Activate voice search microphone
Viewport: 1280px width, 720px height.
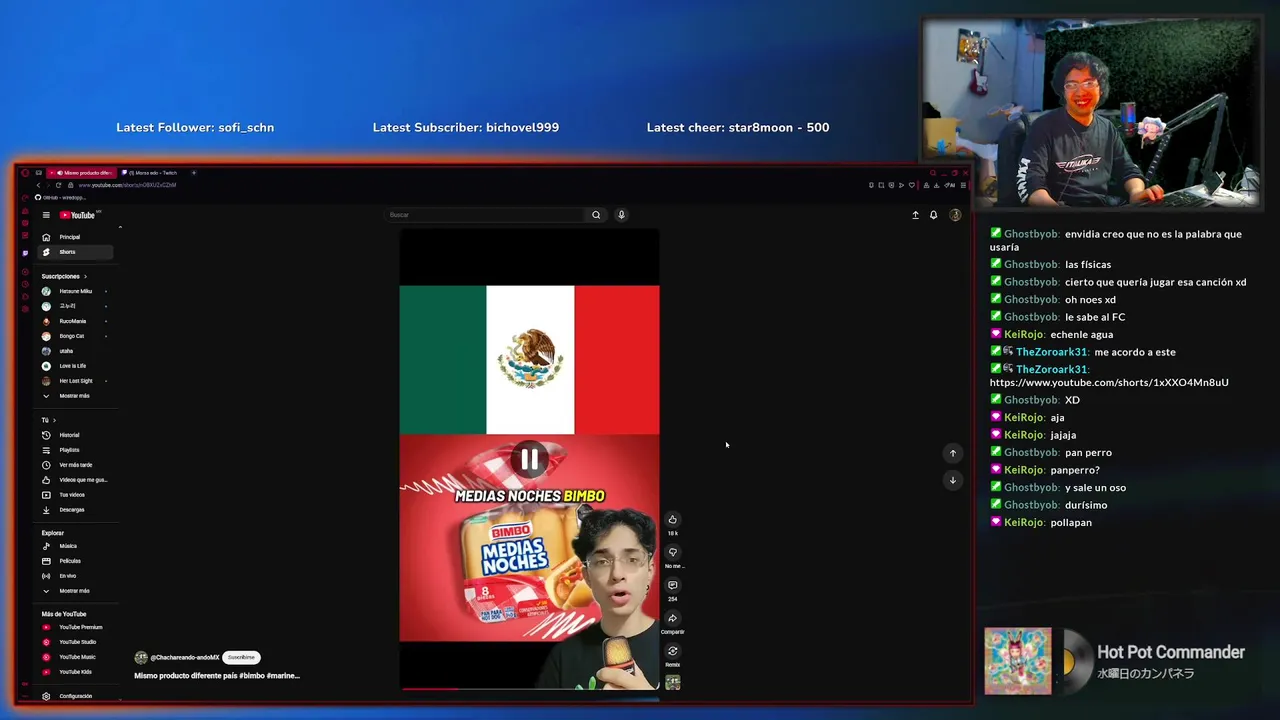tap(621, 215)
